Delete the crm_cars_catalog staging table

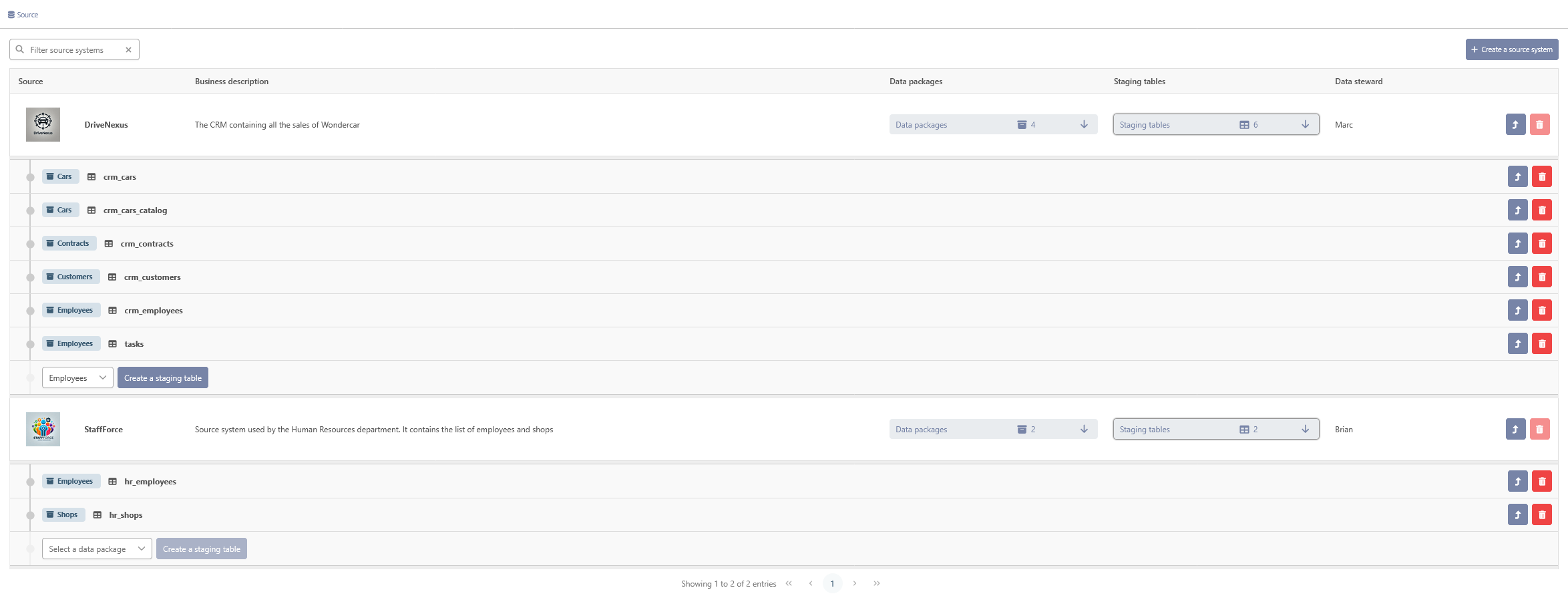point(1542,210)
